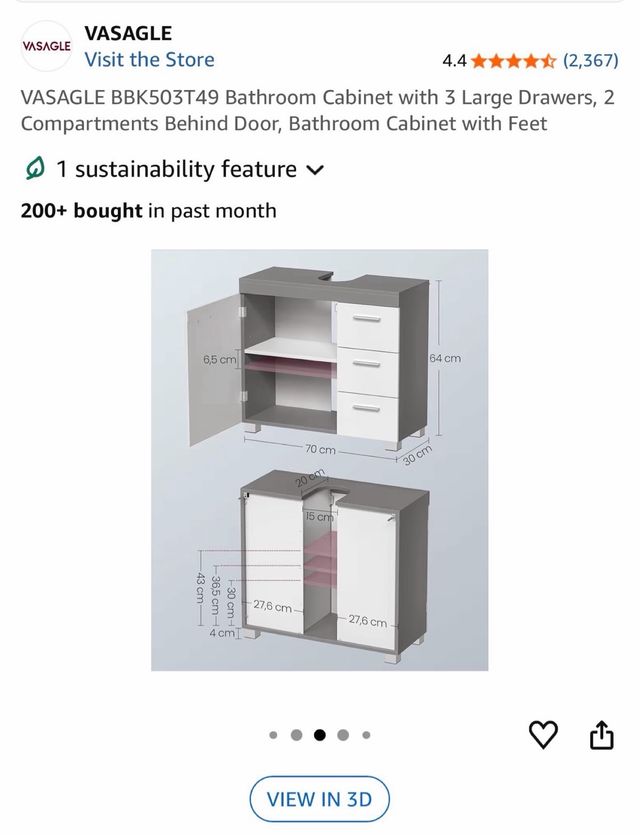Click the heart icon to save product
The height and width of the screenshot is (835, 640).
tap(543, 735)
